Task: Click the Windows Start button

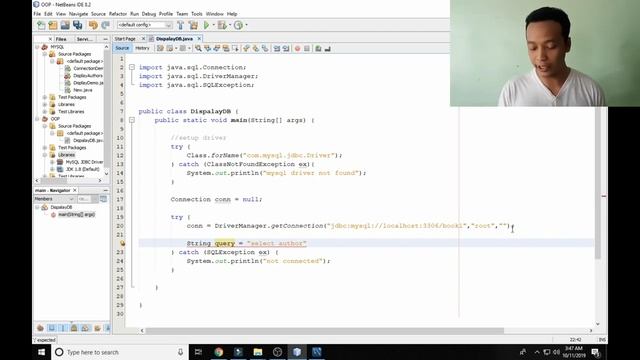Action: coord(42,352)
